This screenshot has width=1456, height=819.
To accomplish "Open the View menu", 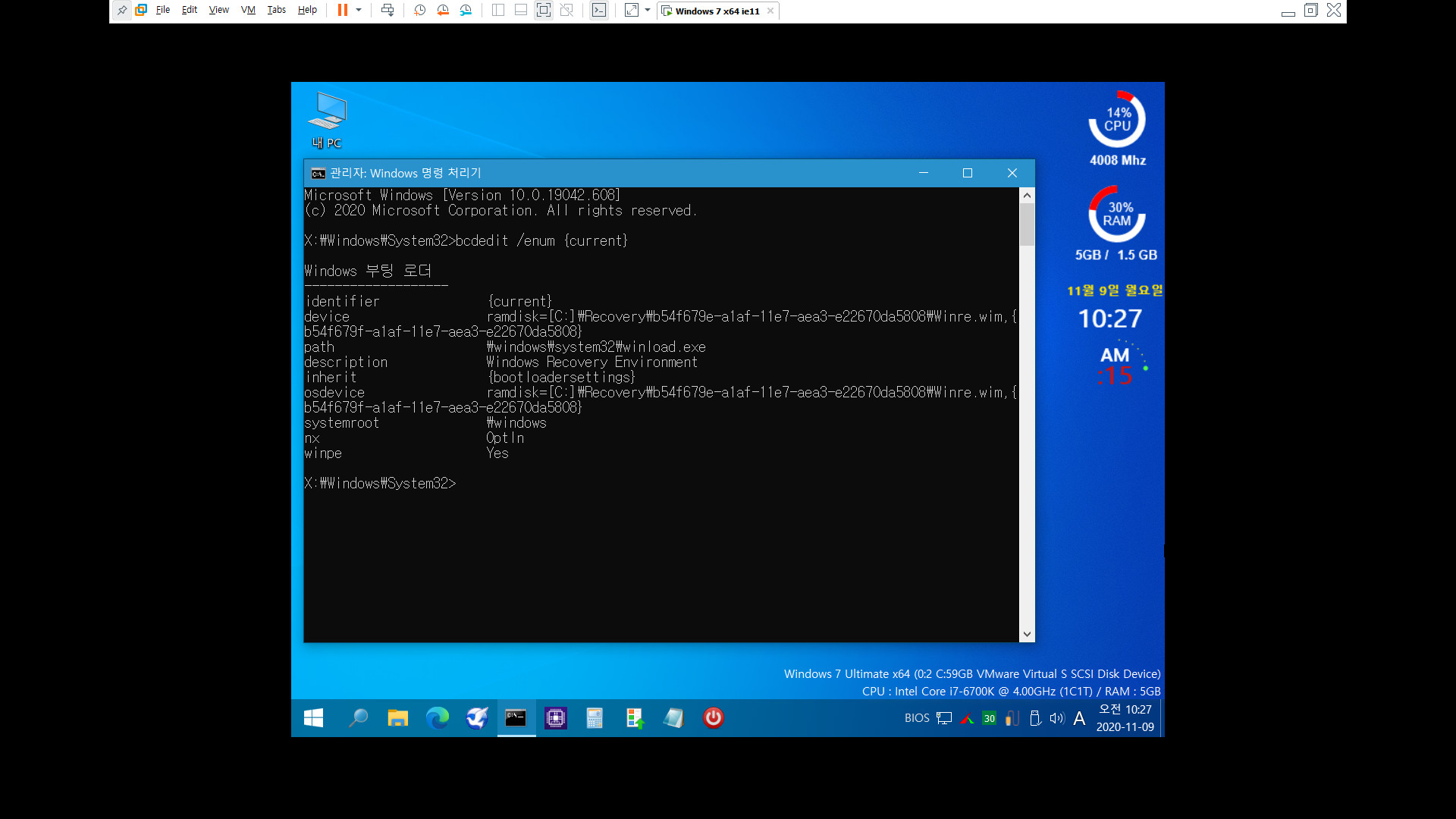I will click(x=219, y=11).
